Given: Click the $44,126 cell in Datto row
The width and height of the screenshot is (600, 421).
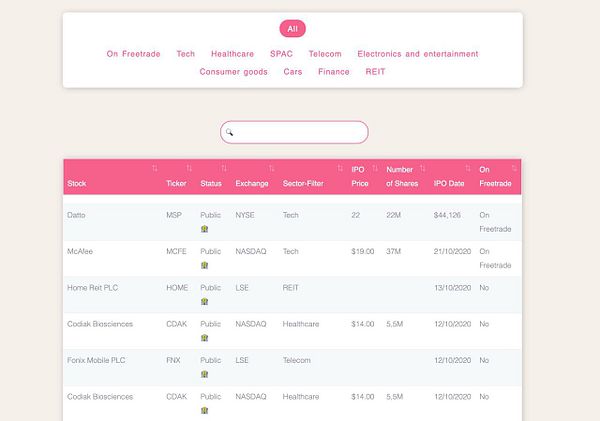Looking at the screenshot, I should (447, 215).
